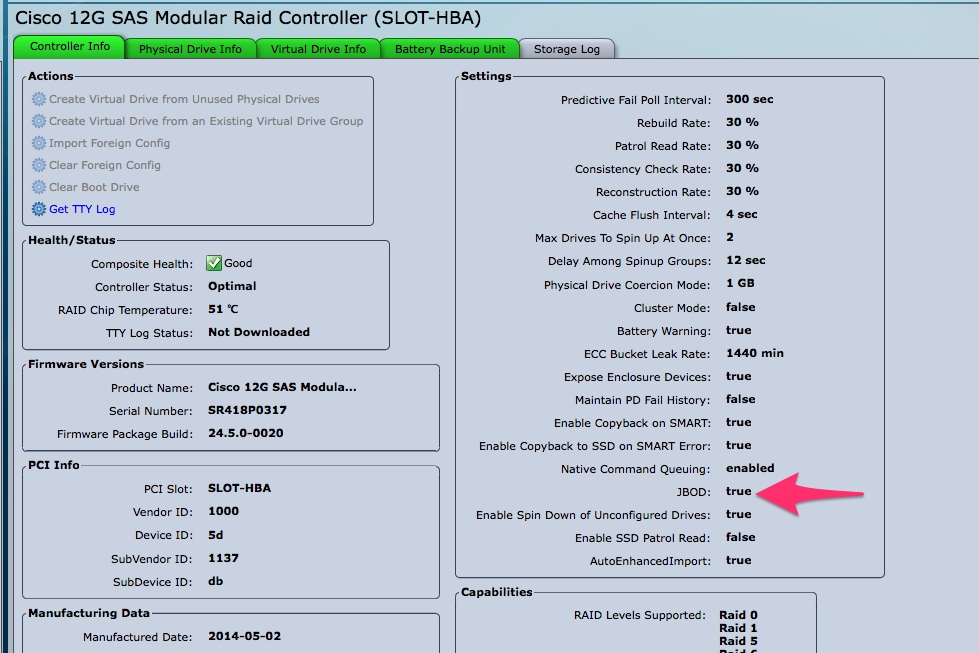
Task: Click Raid 5 under RAID Levels Supported
Action: 738,641
